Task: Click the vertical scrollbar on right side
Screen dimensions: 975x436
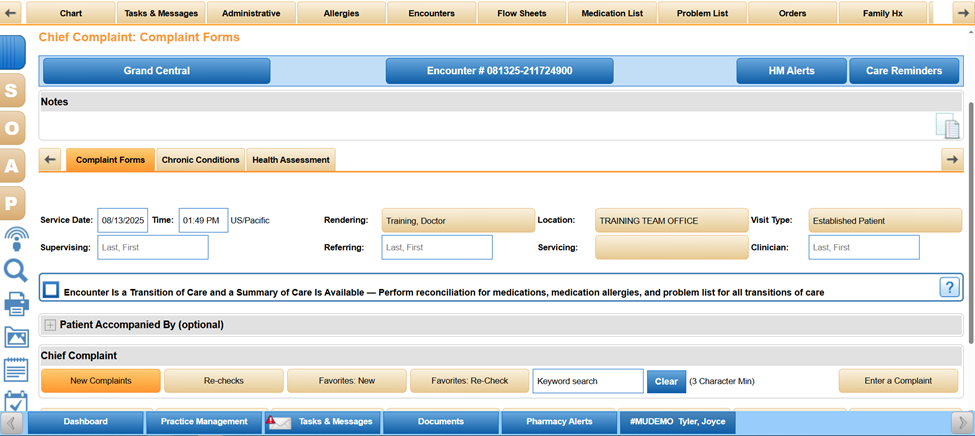Action: coord(969,200)
